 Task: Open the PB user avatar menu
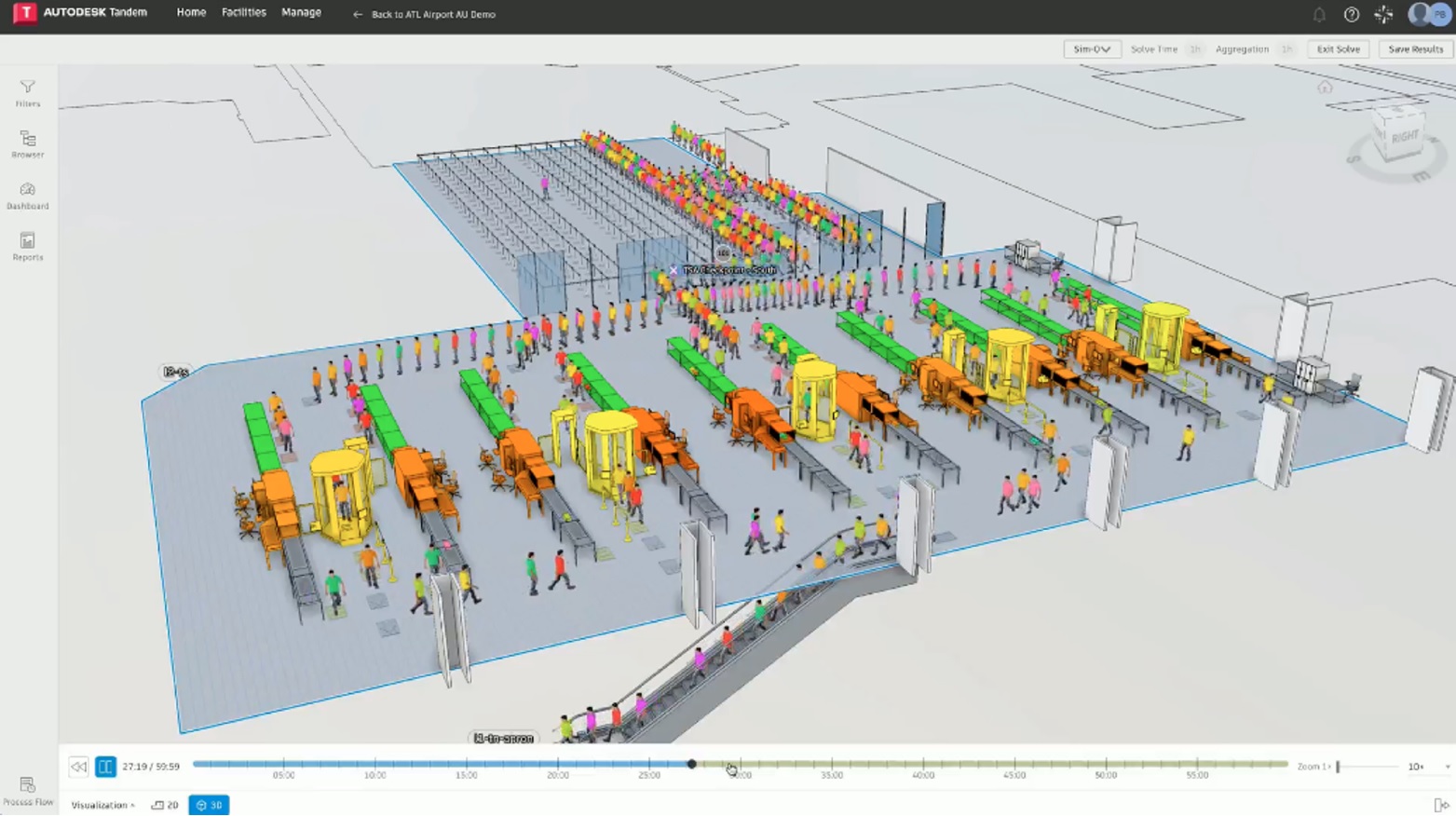(x=1440, y=14)
